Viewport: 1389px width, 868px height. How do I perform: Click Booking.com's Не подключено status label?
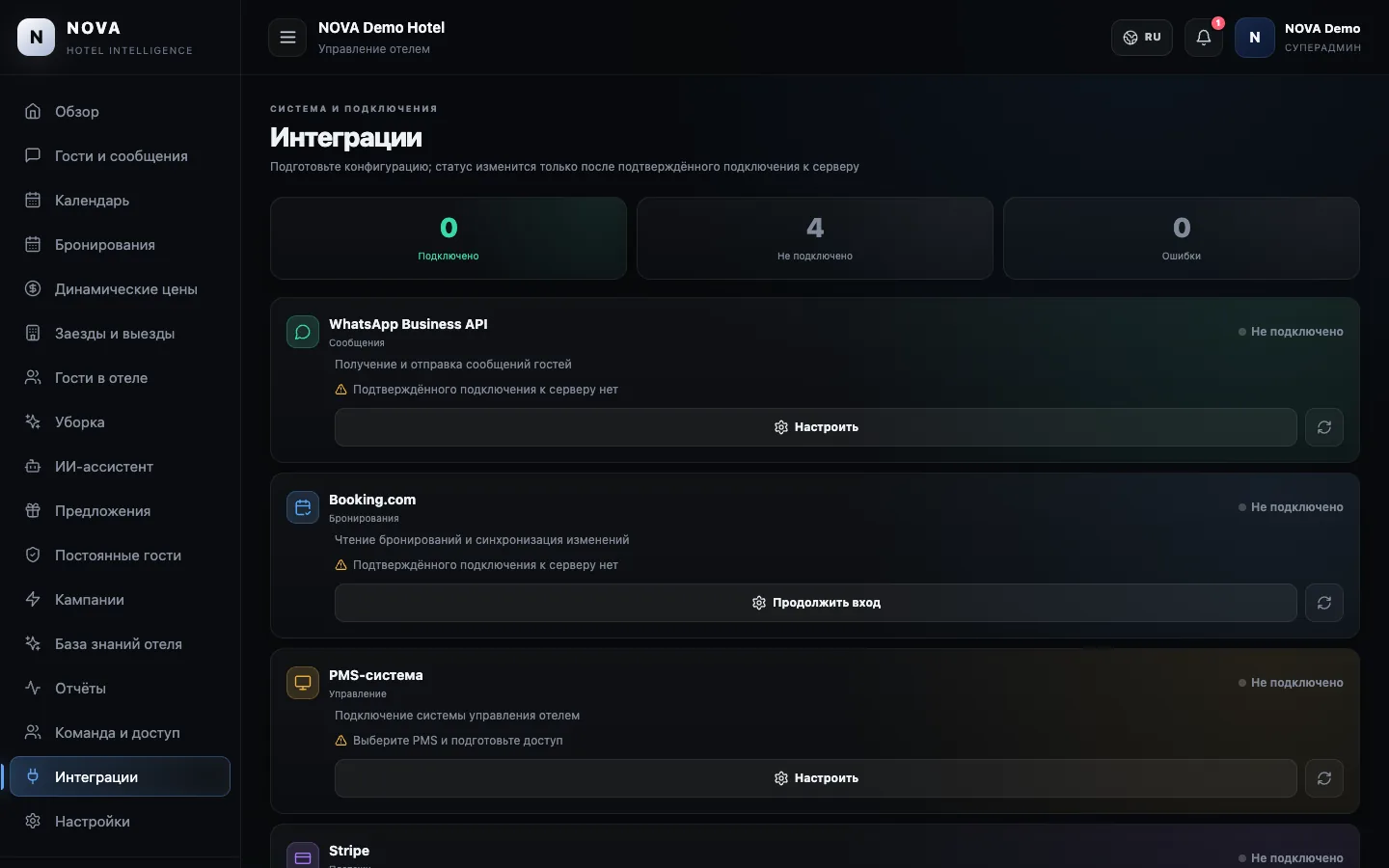tap(1291, 507)
